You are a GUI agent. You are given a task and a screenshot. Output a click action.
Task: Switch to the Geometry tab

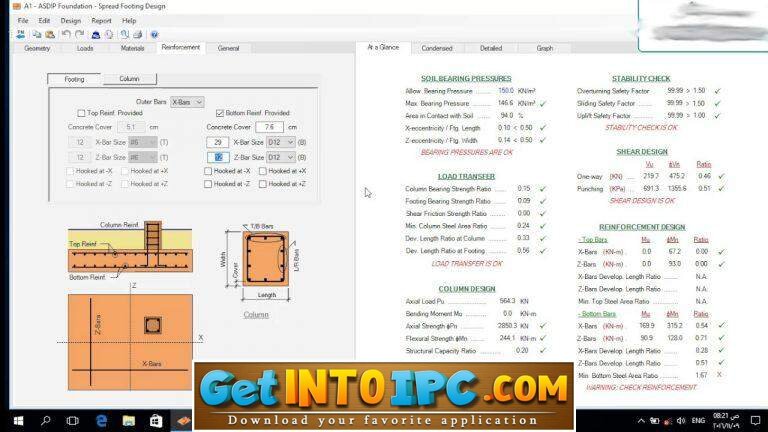click(37, 48)
